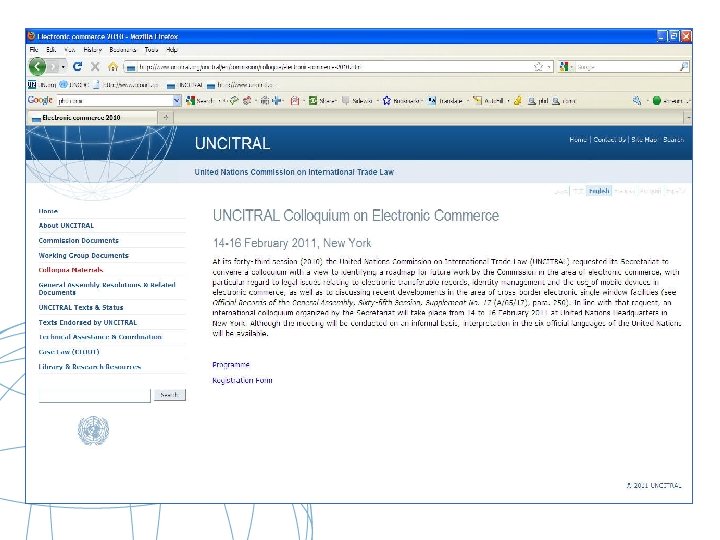Image resolution: width=720 pixels, height=540 pixels.
Task: Click the Google toolbar logo
Action: click(40, 100)
